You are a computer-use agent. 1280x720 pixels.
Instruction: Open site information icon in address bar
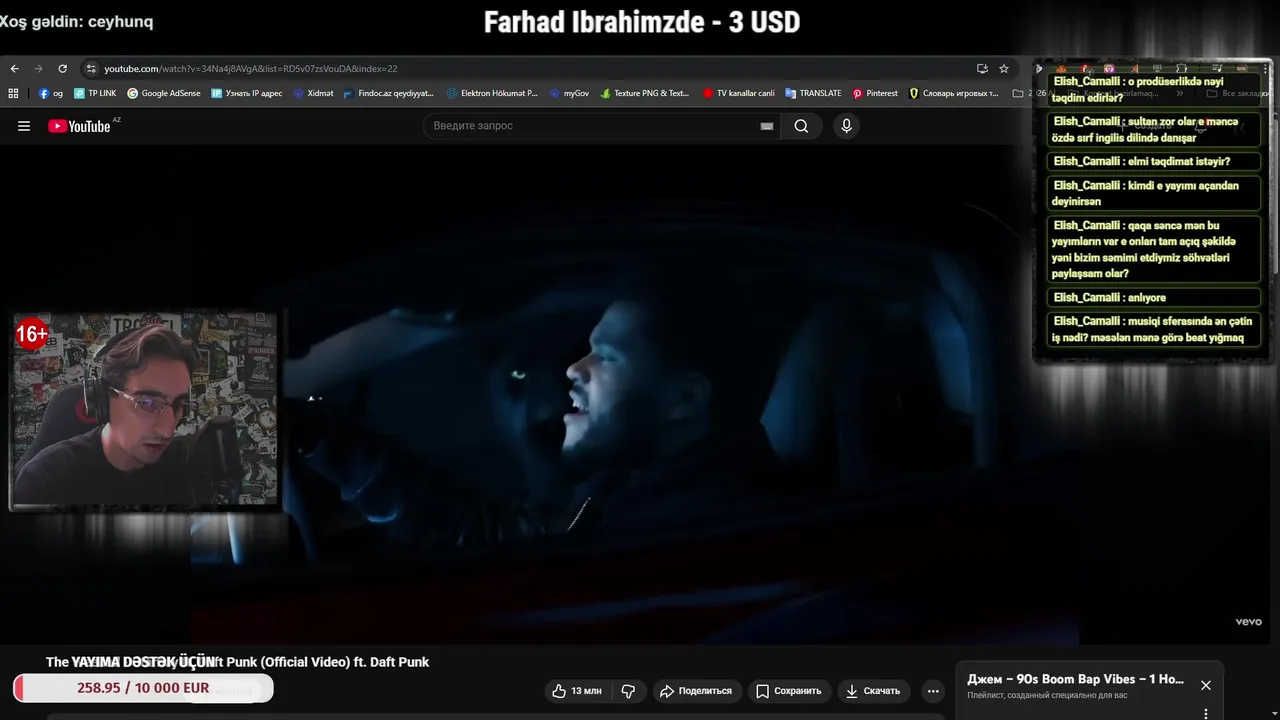point(91,69)
